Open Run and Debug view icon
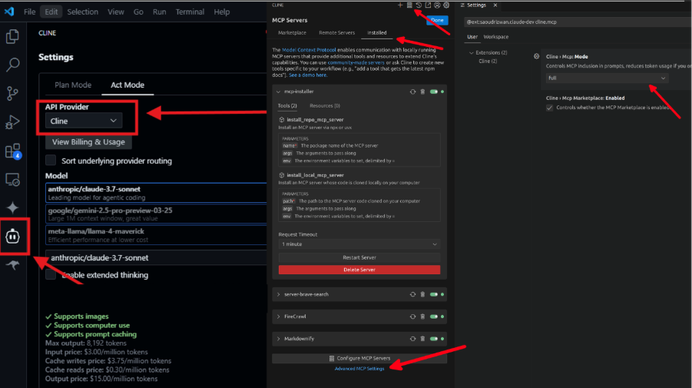This screenshot has height=388, width=692. click(12, 122)
